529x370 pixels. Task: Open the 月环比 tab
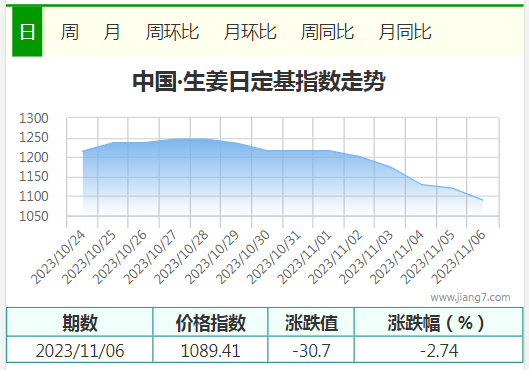pyautogui.click(x=250, y=32)
